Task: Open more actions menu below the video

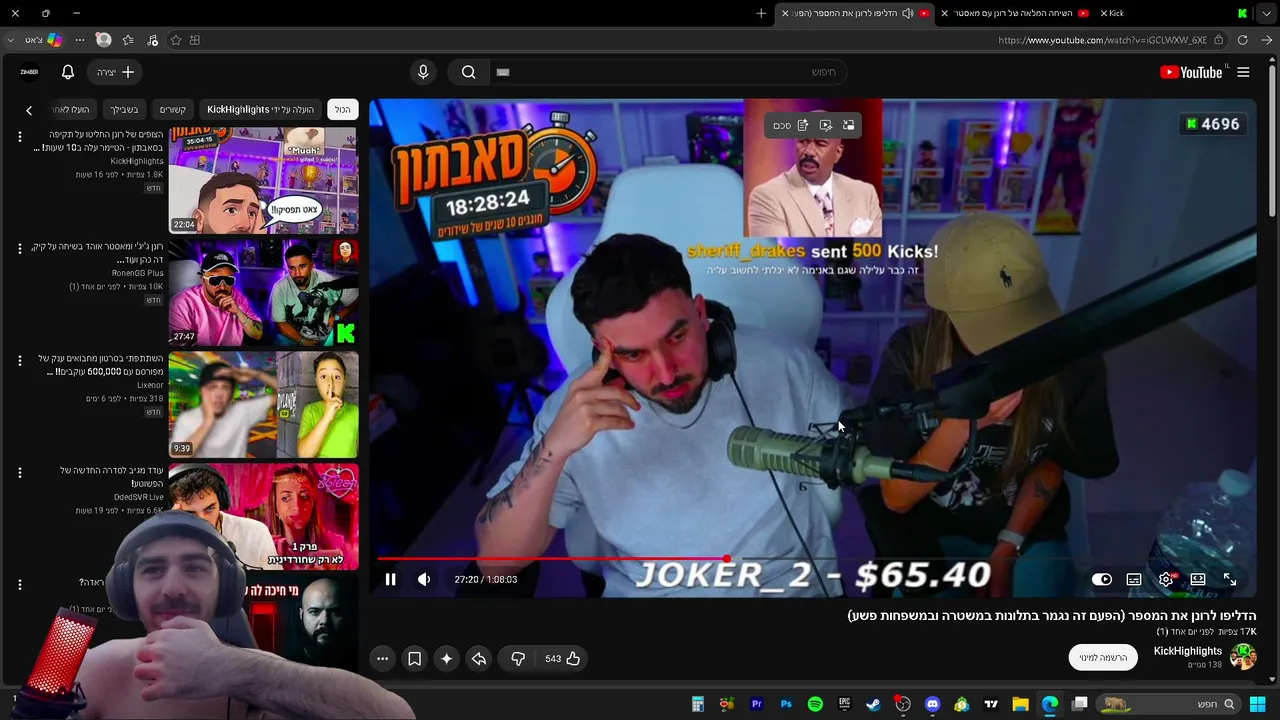Action: tap(382, 658)
